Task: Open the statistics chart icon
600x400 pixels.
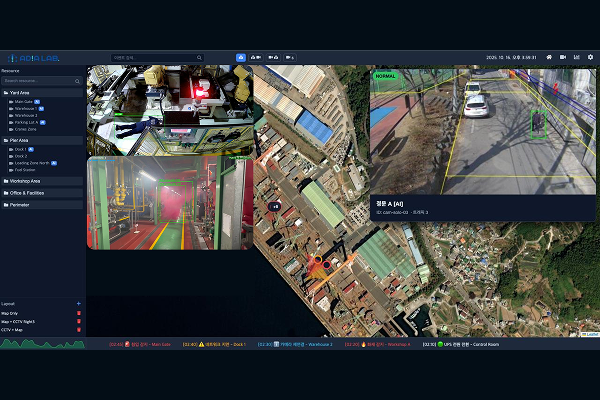Action: (x=577, y=57)
